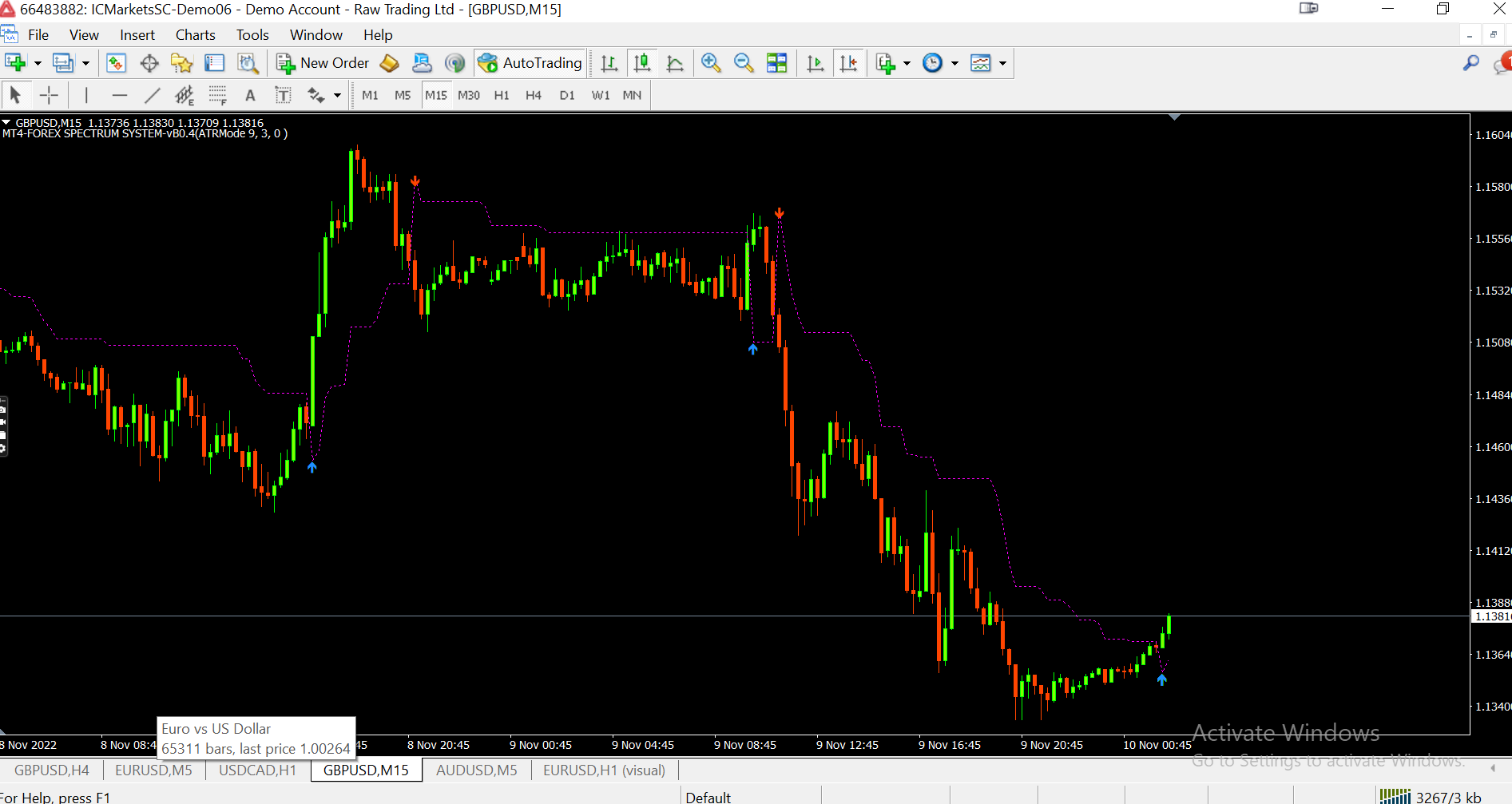Switch to Line Chart display
The width and height of the screenshot is (1512, 804).
tap(675, 63)
